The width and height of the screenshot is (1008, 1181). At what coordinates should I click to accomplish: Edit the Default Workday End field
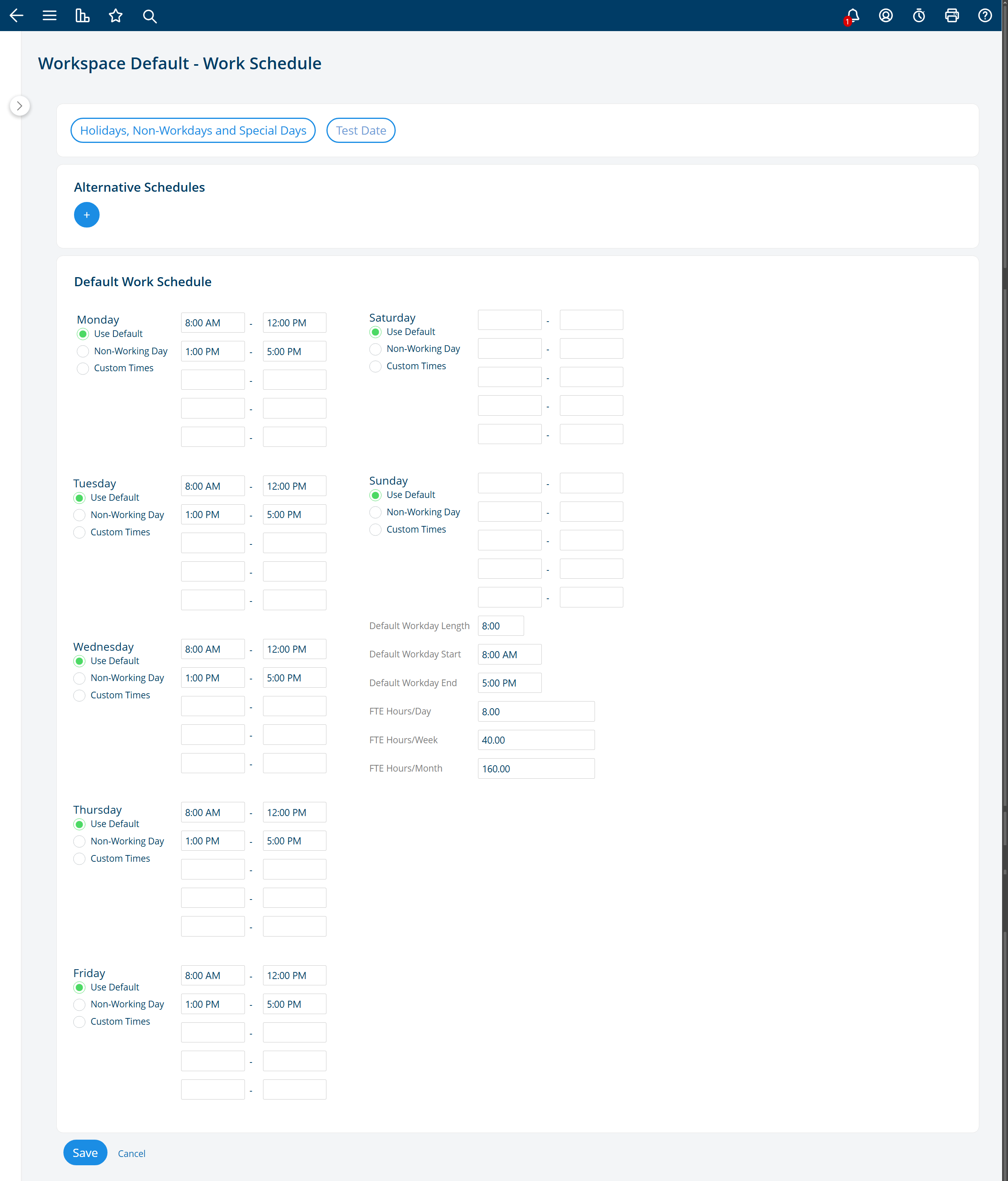tap(510, 683)
